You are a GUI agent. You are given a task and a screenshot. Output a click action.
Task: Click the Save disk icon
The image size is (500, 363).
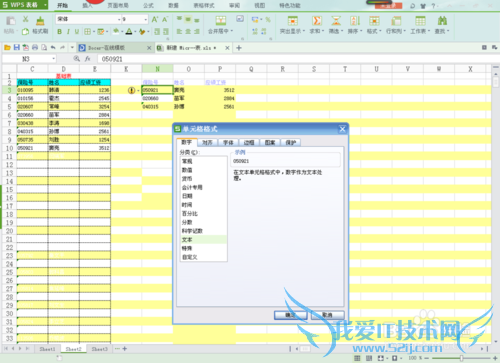[x=16, y=48]
